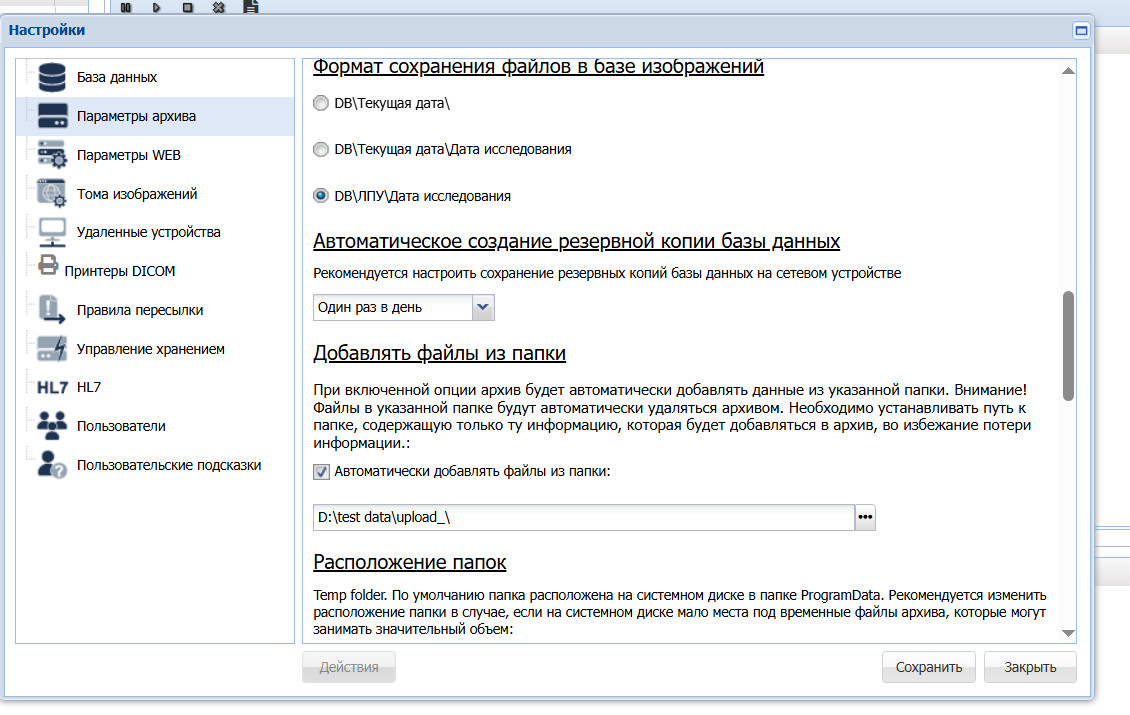Click the Принтеры DICOM printer icon

[48, 265]
